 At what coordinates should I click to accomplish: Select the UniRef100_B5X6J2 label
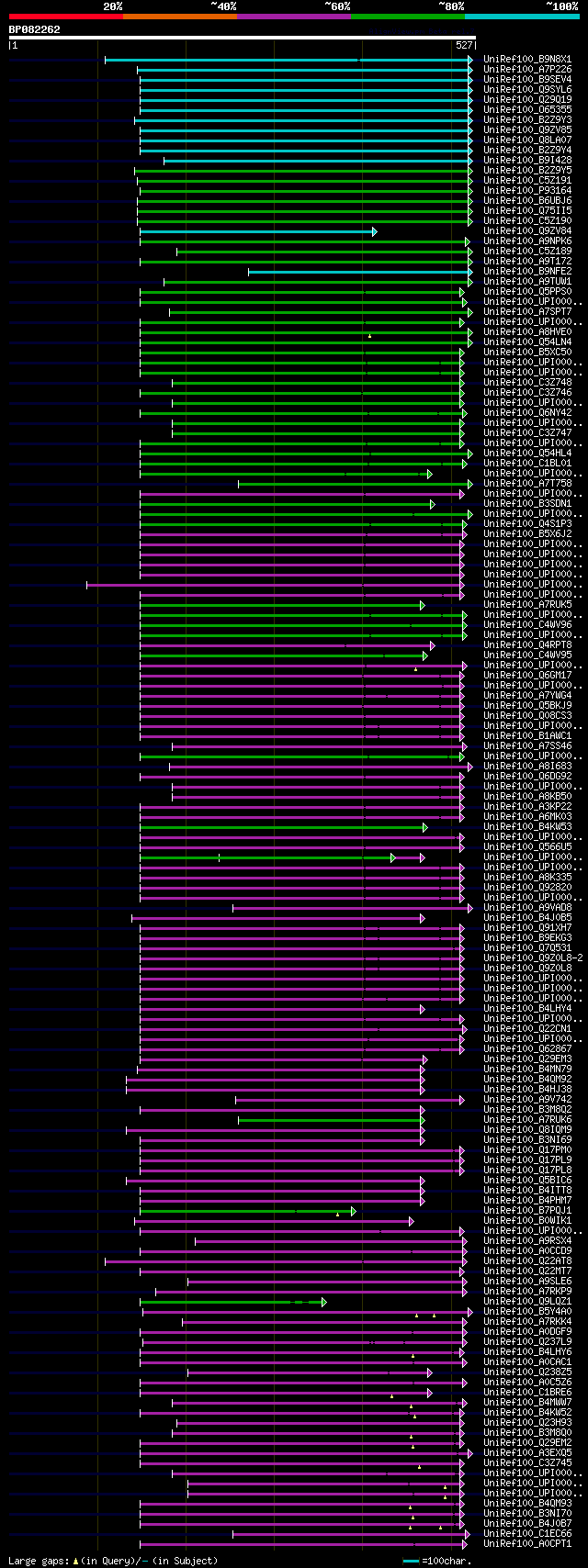527,534
